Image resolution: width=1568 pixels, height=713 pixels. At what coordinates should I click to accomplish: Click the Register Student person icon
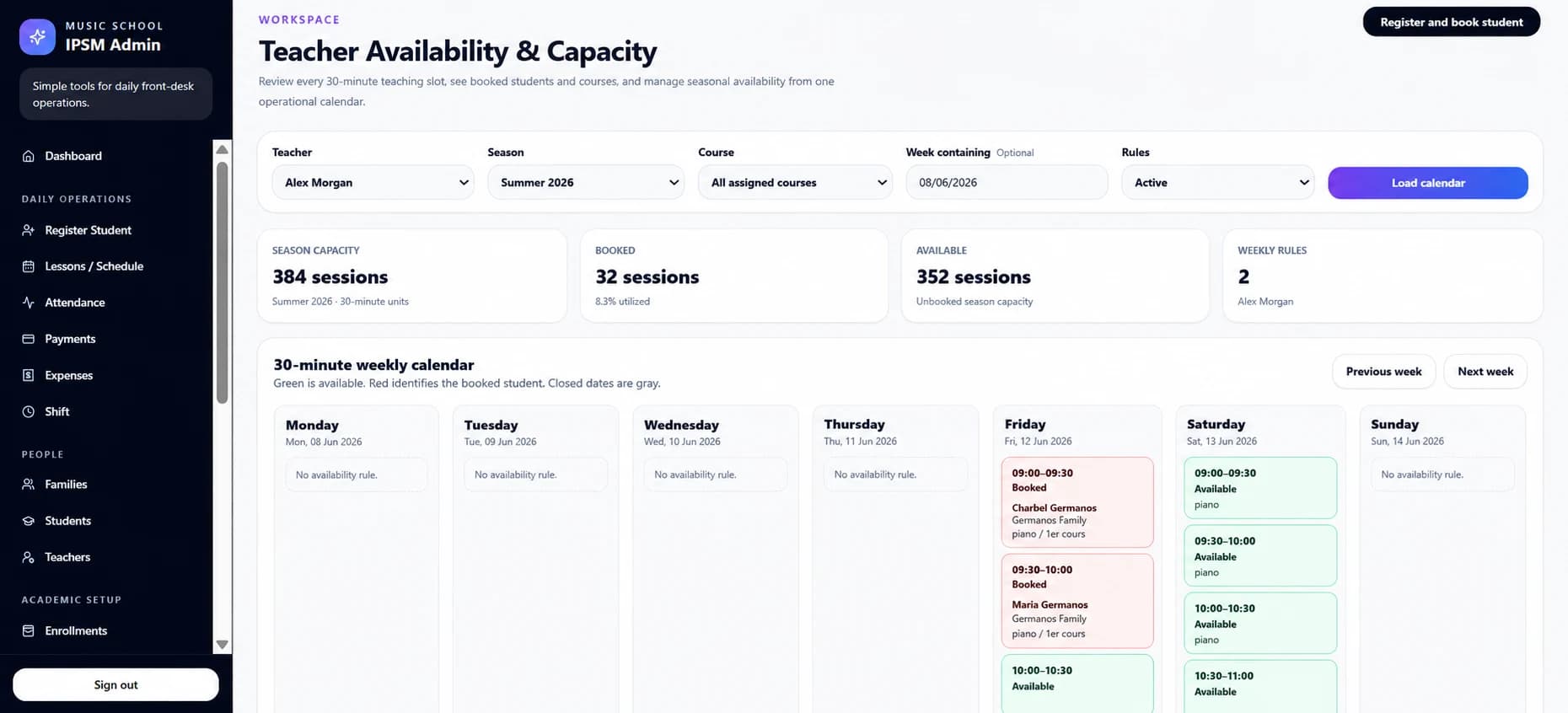(x=29, y=230)
